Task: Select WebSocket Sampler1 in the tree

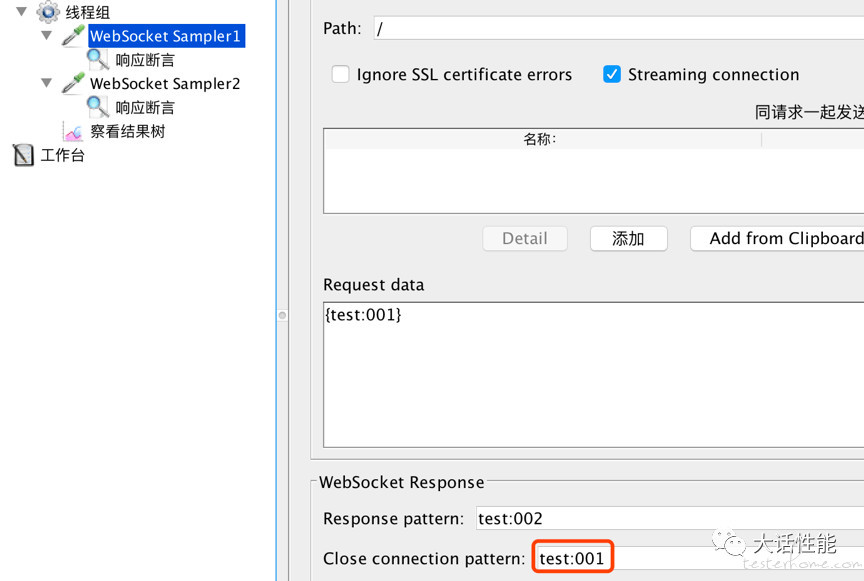Action: pyautogui.click(x=166, y=36)
